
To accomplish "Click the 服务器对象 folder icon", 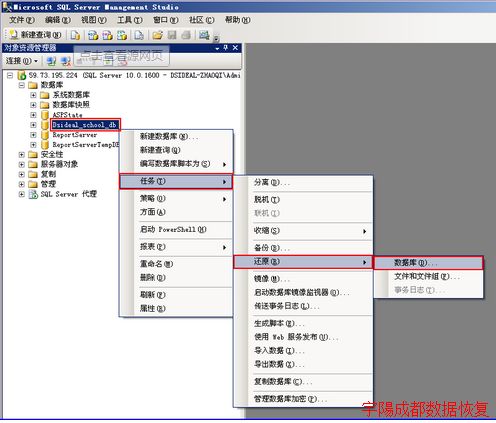I will pyautogui.click(x=32, y=164).
